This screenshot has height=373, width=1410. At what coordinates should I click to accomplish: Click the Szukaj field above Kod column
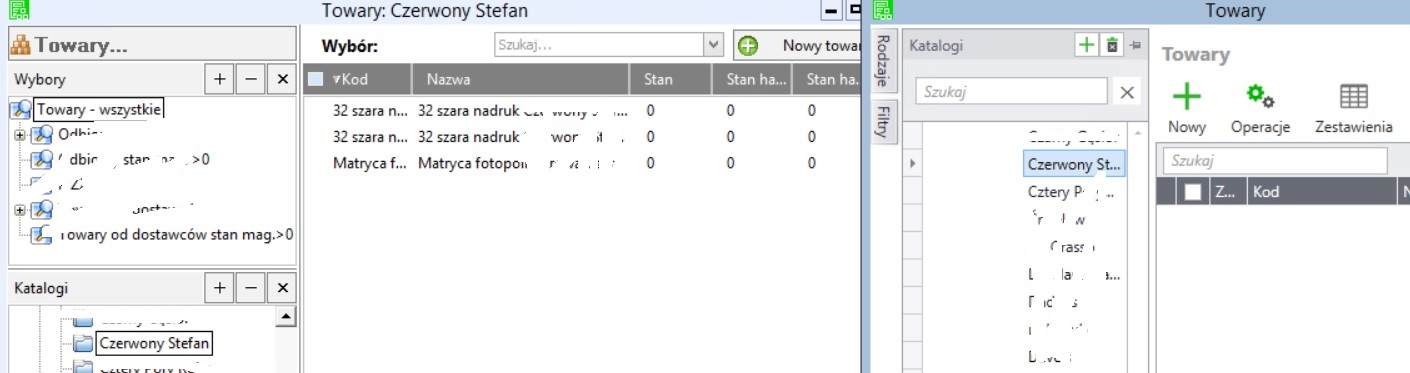pos(1275,160)
